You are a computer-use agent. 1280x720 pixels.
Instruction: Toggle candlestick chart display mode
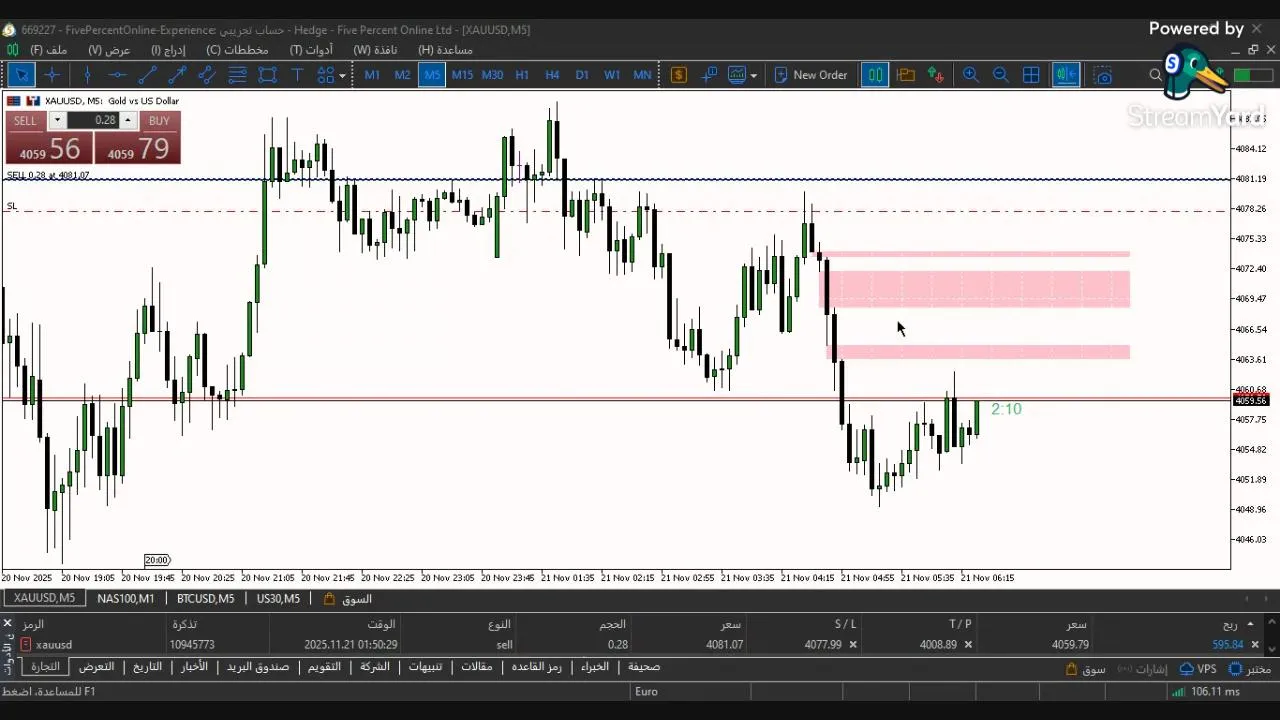click(x=875, y=75)
